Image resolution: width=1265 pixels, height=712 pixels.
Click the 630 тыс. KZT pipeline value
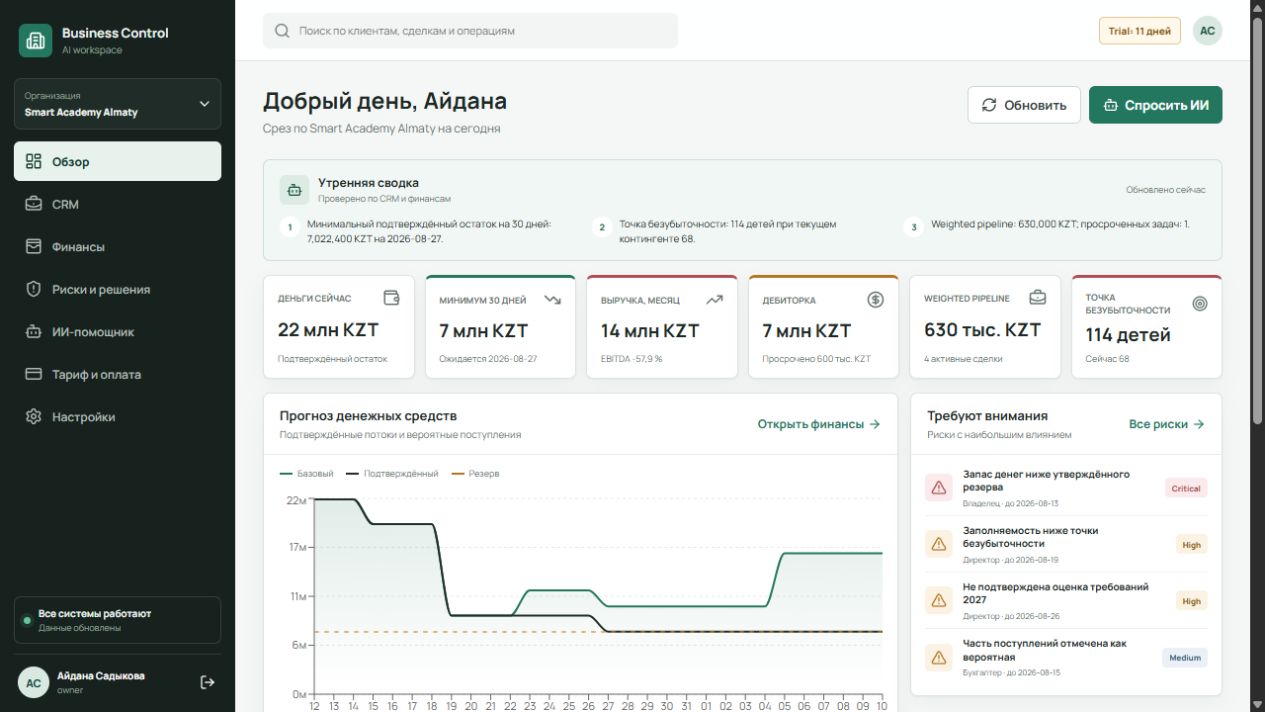(982, 330)
